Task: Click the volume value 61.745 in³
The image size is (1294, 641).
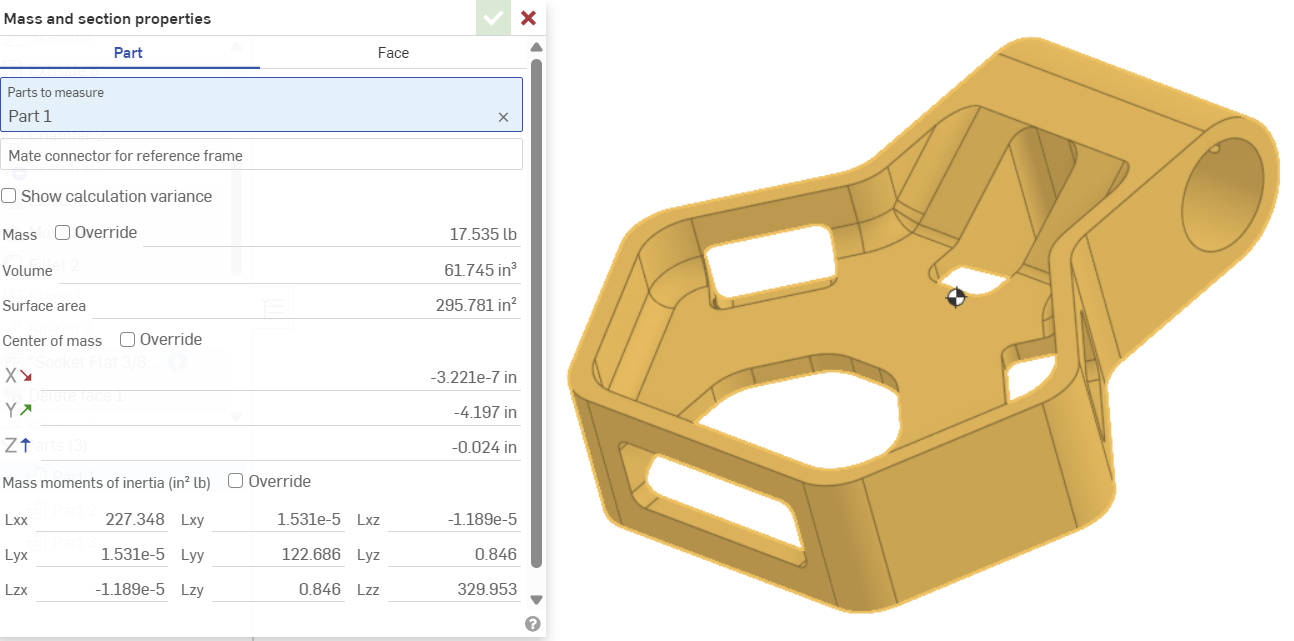Action: (x=480, y=270)
